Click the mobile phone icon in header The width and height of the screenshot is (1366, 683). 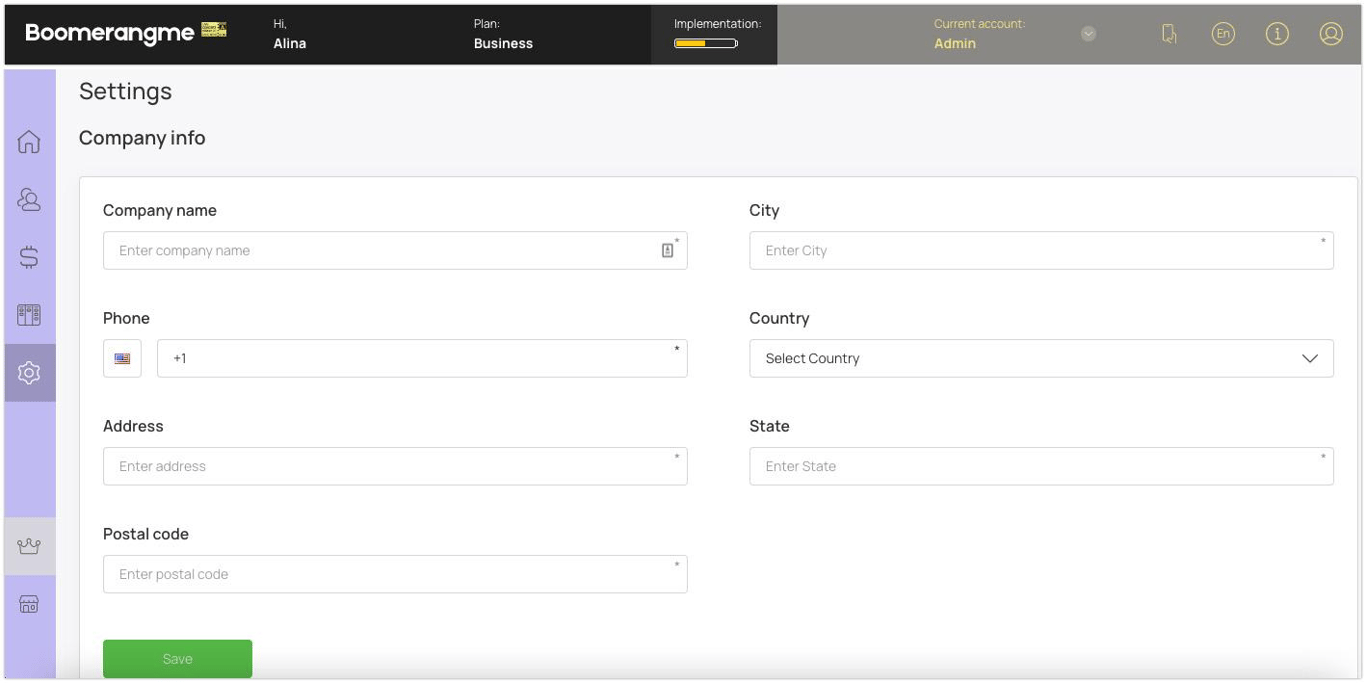click(x=1169, y=34)
